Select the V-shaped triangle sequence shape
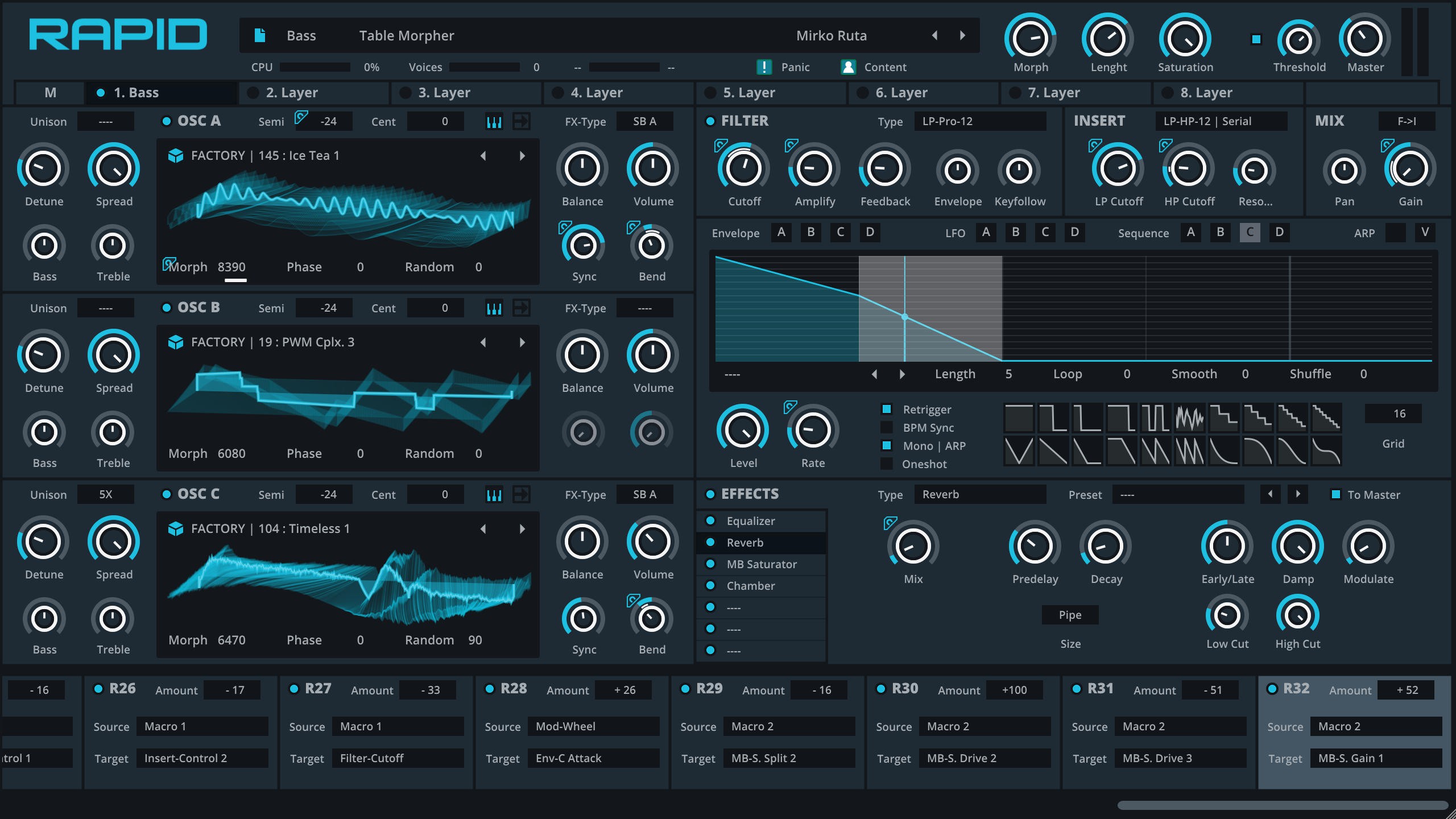Screen dimensions: 1456x819 (x=1019, y=451)
